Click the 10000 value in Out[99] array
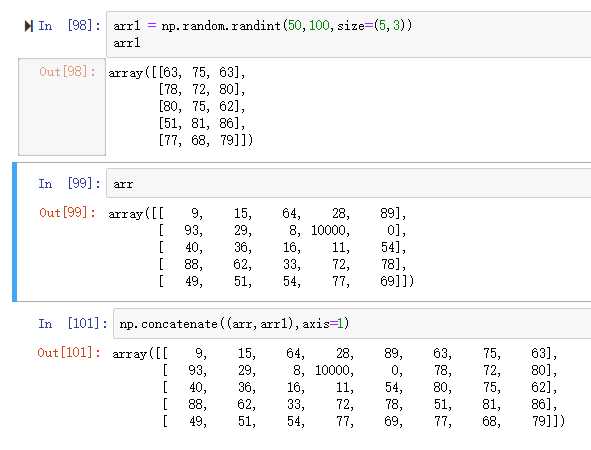591x450 pixels. pyautogui.click(x=330, y=230)
